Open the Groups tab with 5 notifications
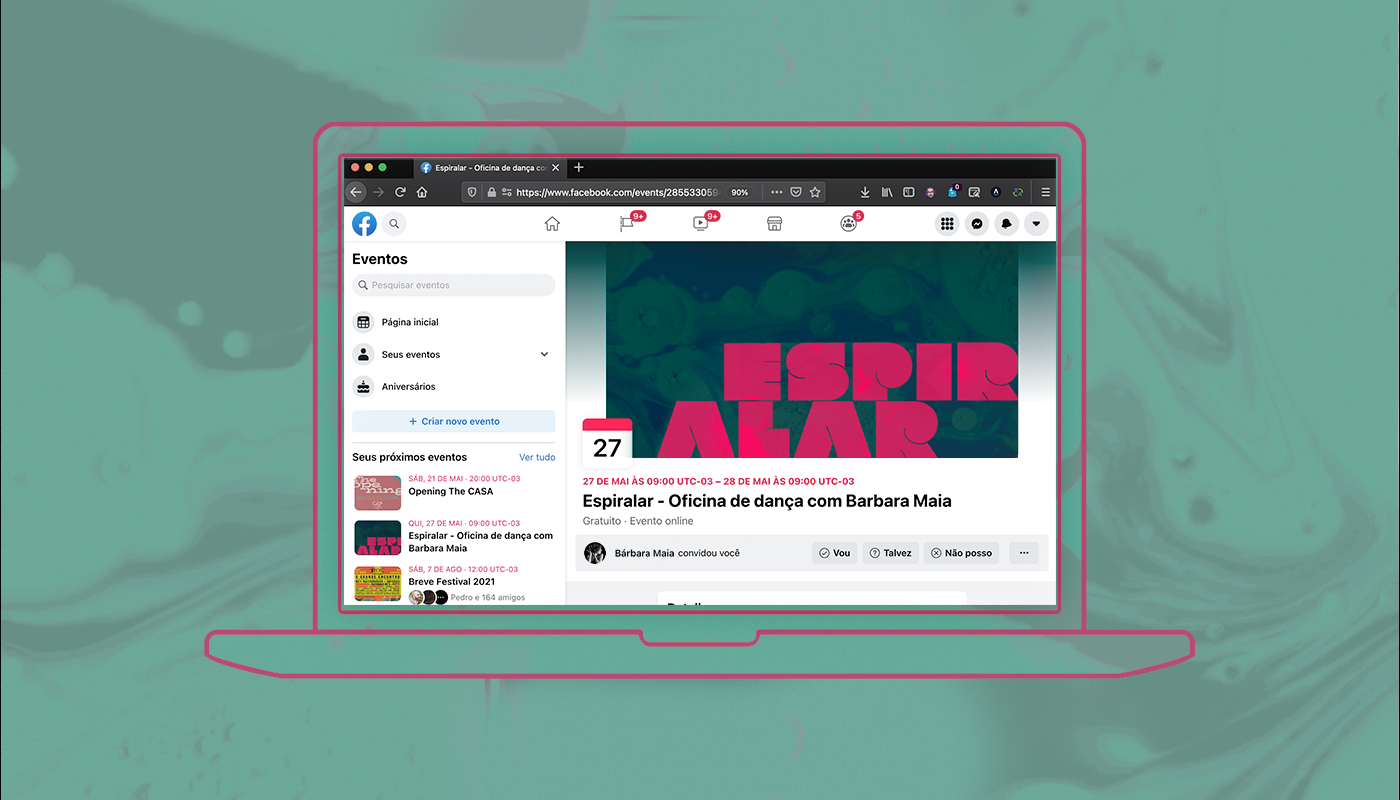Viewport: 1400px width, 800px height. 849,224
